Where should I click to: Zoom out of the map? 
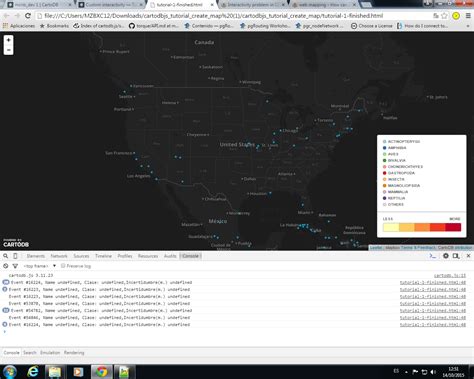pos(8,50)
